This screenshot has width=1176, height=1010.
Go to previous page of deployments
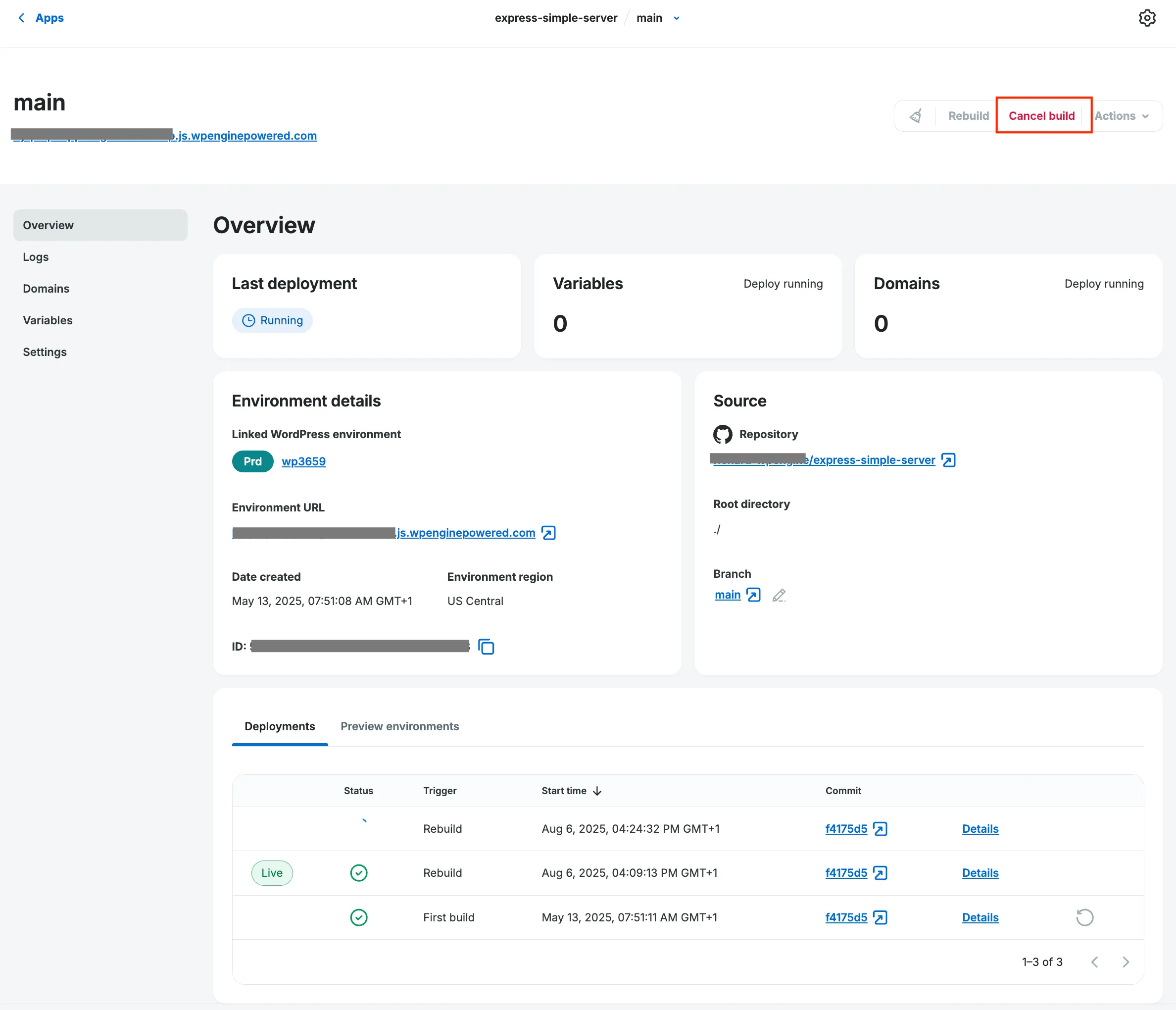[x=1094, y=962]
